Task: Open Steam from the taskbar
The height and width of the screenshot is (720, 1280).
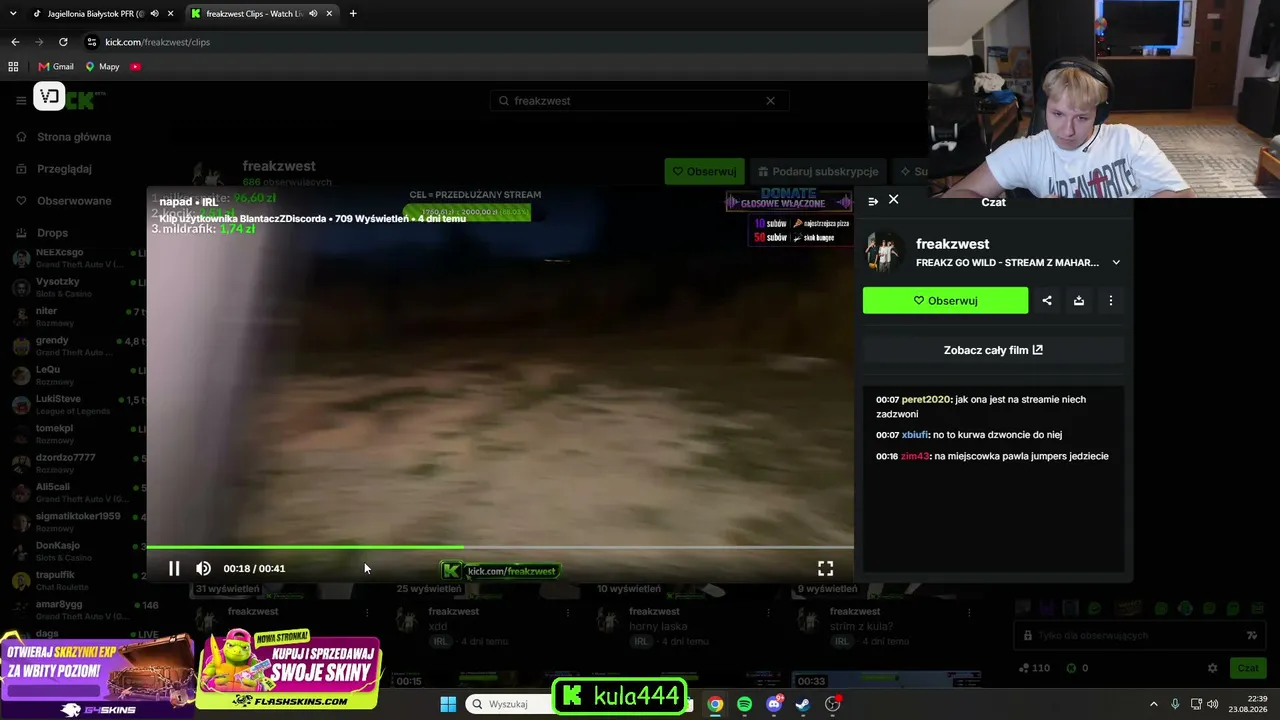Action: click(803, 704)
